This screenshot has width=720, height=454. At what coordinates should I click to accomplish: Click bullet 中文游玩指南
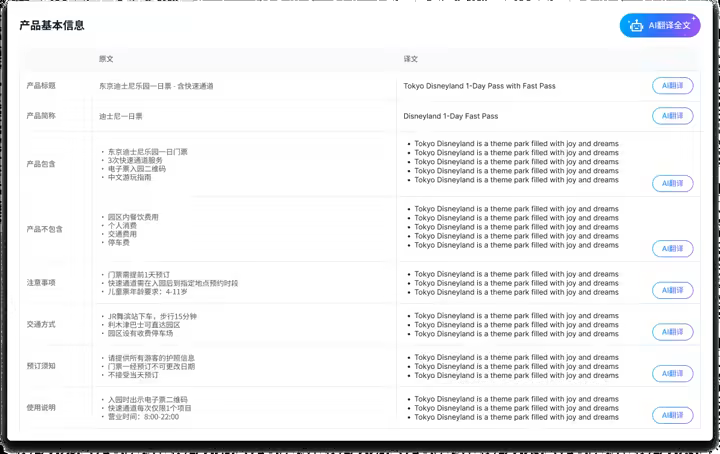[x=129, y=177]
